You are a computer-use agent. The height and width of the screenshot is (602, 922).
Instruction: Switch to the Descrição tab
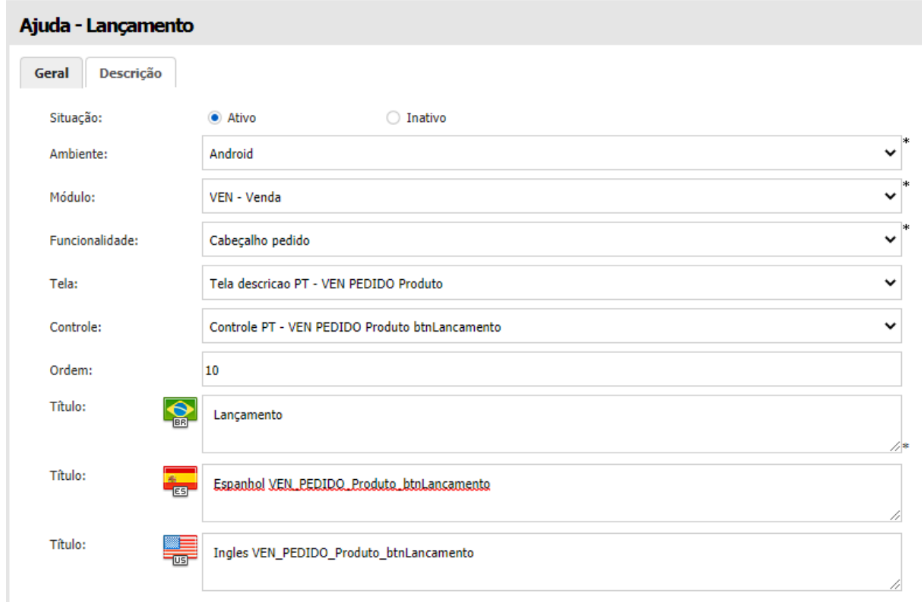(x=130, y=73)
